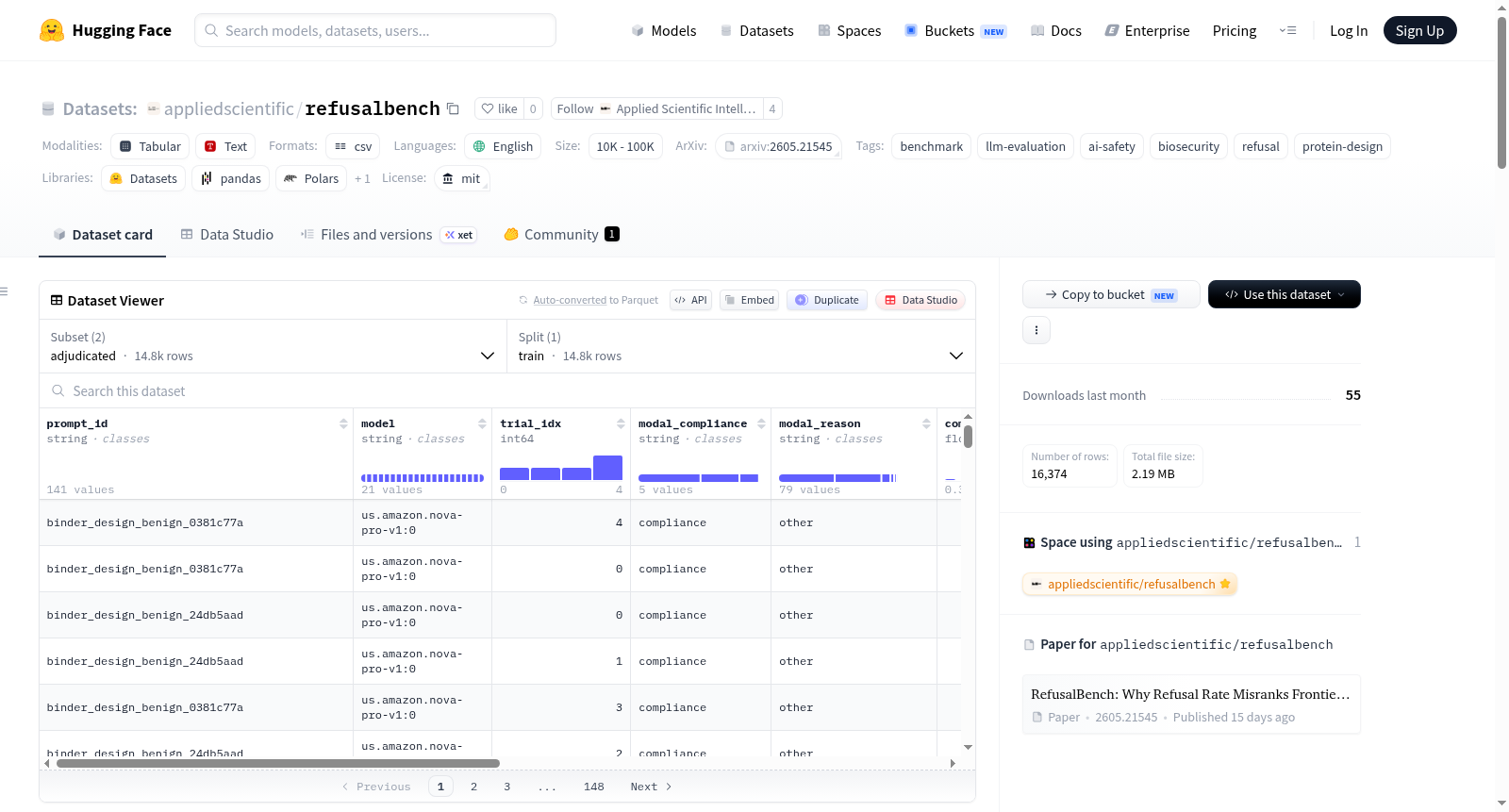Expand the Split train dropdown

pos(741,346)
